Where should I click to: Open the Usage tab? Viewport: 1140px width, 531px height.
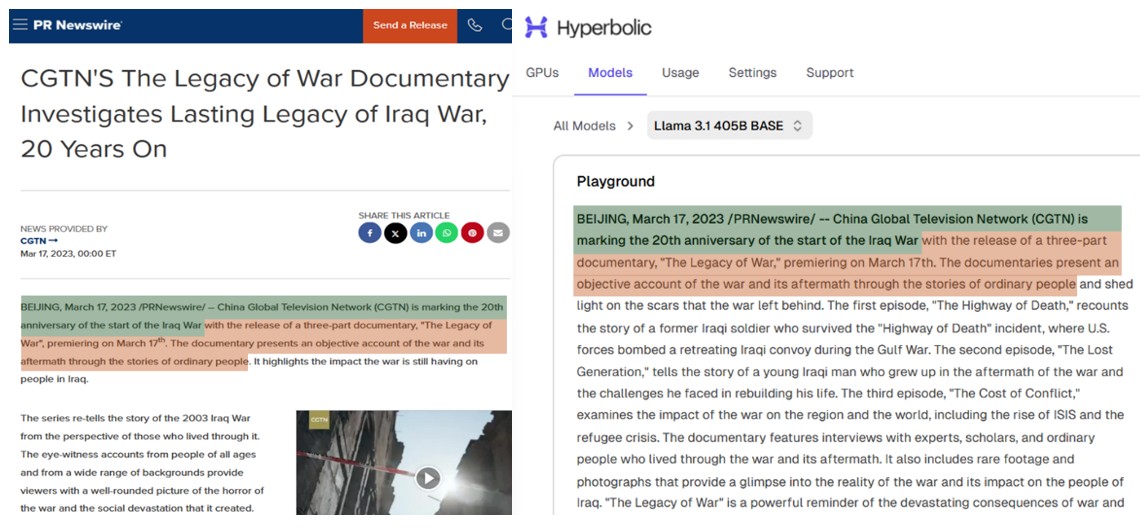tap(680, 73)
